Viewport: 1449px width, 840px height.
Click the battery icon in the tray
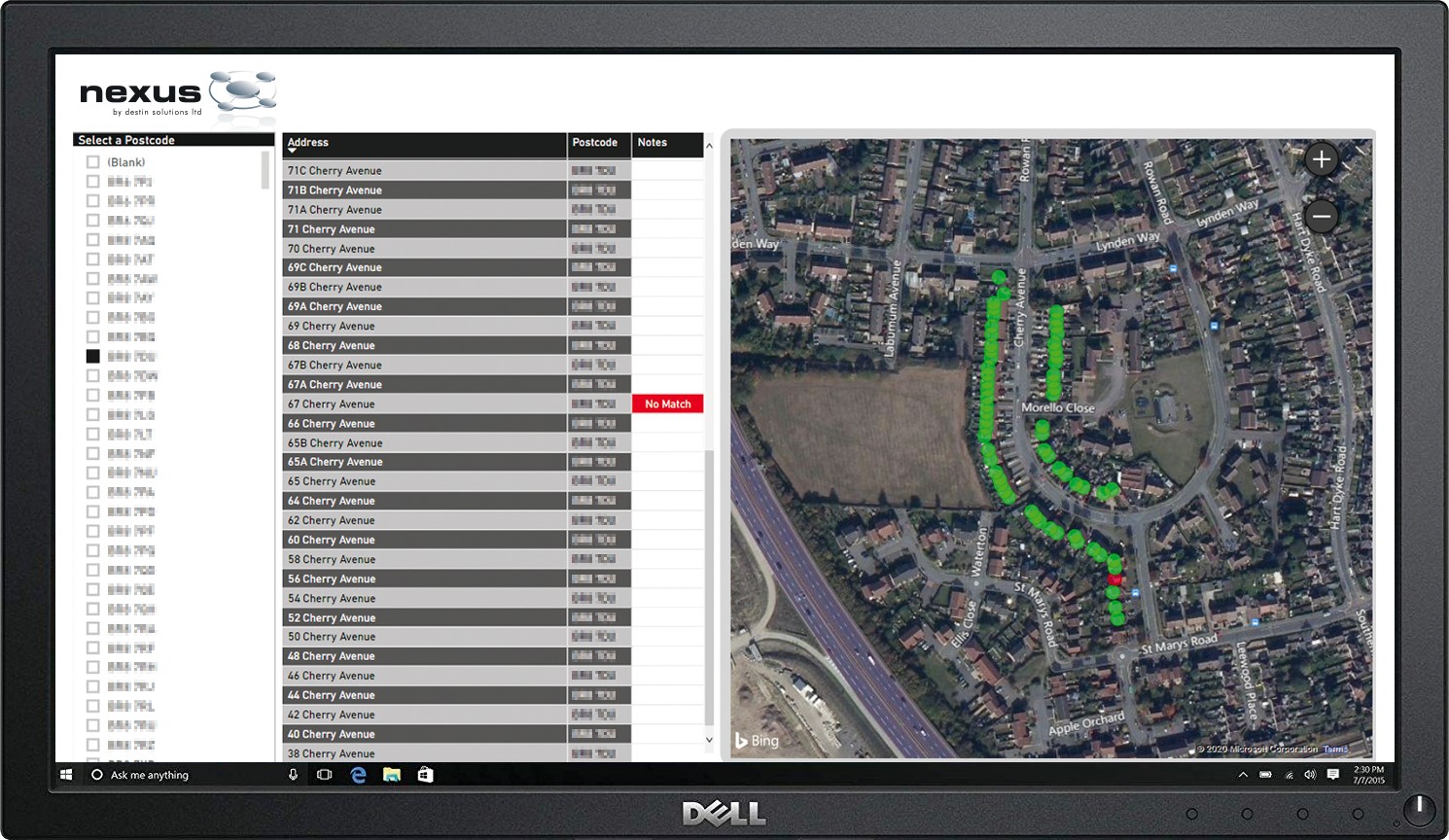[1266, 775]
